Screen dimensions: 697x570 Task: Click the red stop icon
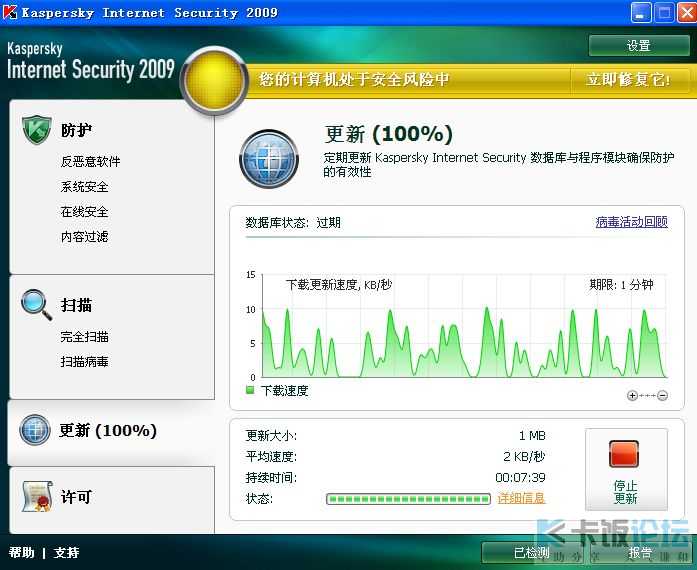[x=624, y=454]
